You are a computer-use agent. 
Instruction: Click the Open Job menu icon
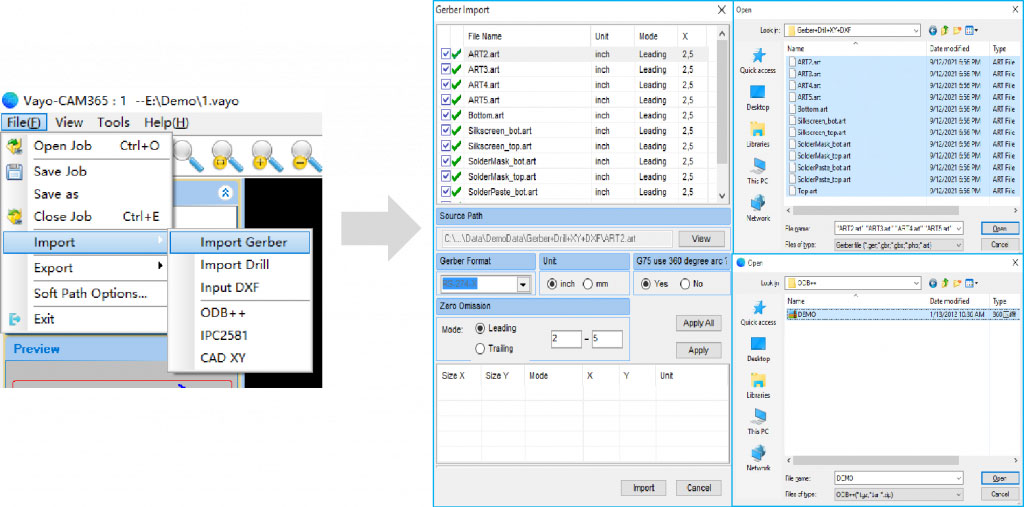pos(15,146)
